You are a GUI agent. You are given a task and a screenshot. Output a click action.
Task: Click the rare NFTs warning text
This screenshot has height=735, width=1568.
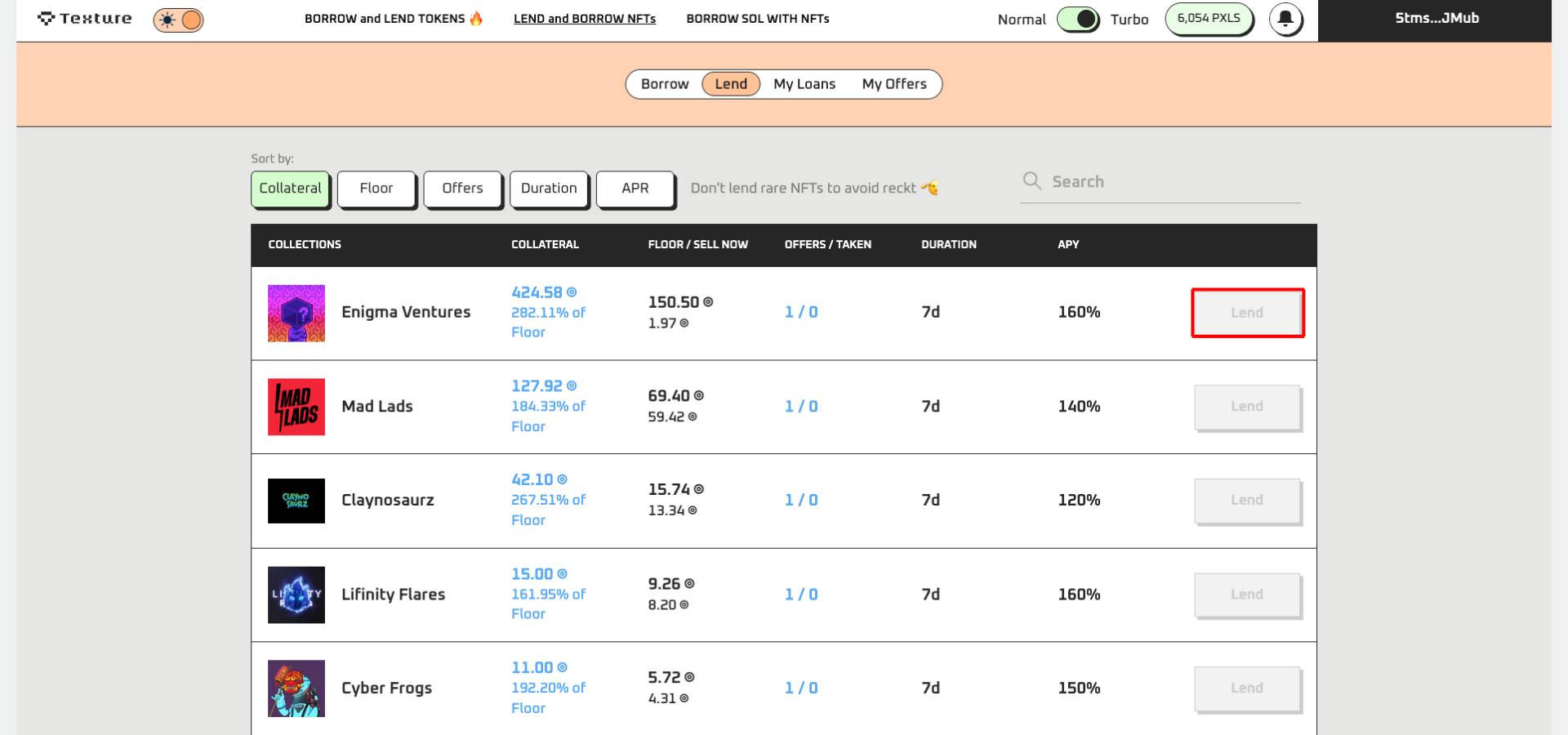[x=814, y=189]
